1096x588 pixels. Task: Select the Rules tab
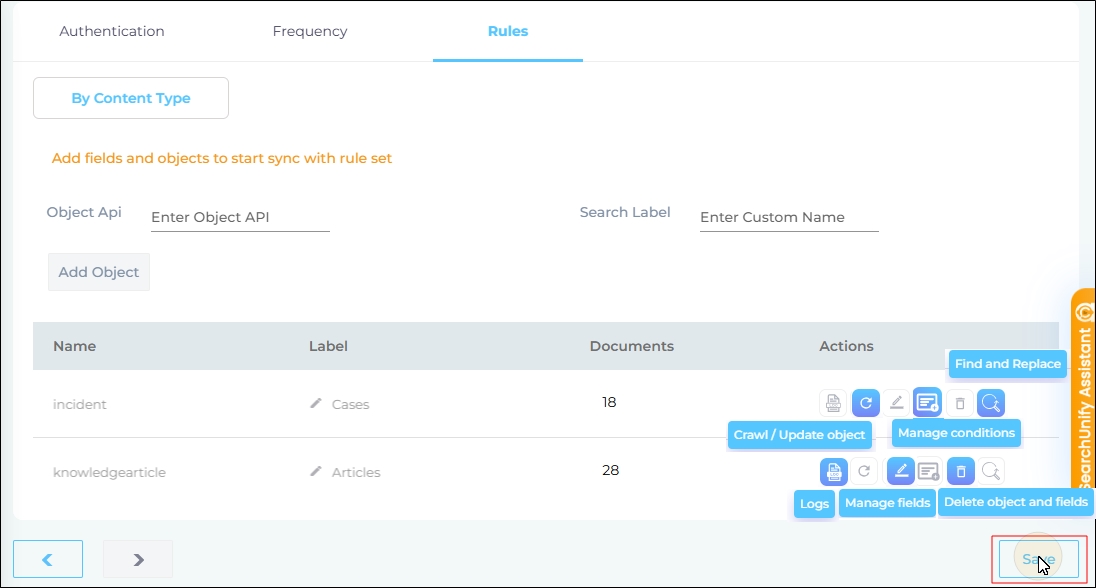coord(508,31)
